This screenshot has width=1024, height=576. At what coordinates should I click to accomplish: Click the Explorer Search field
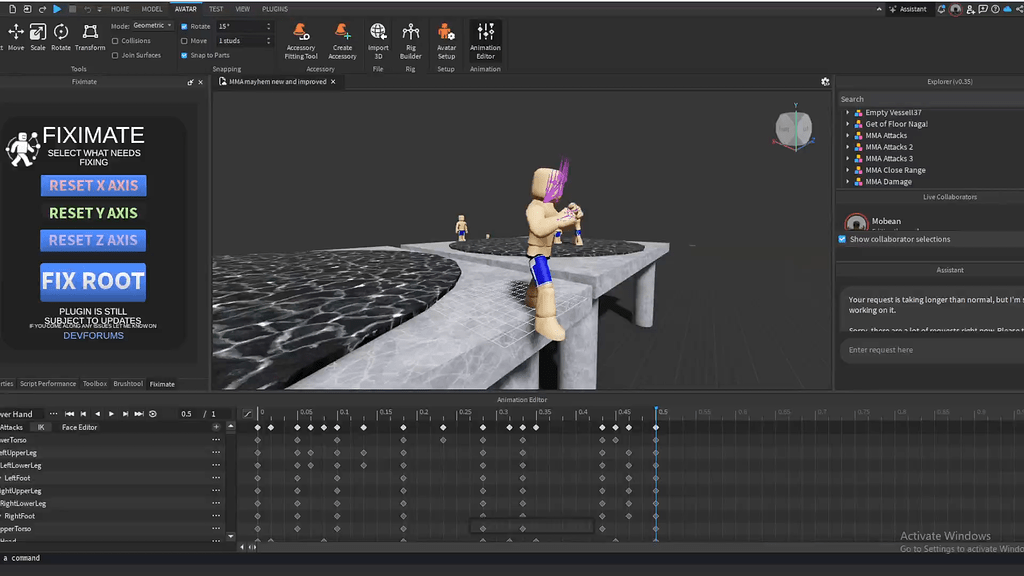point(931,99)
